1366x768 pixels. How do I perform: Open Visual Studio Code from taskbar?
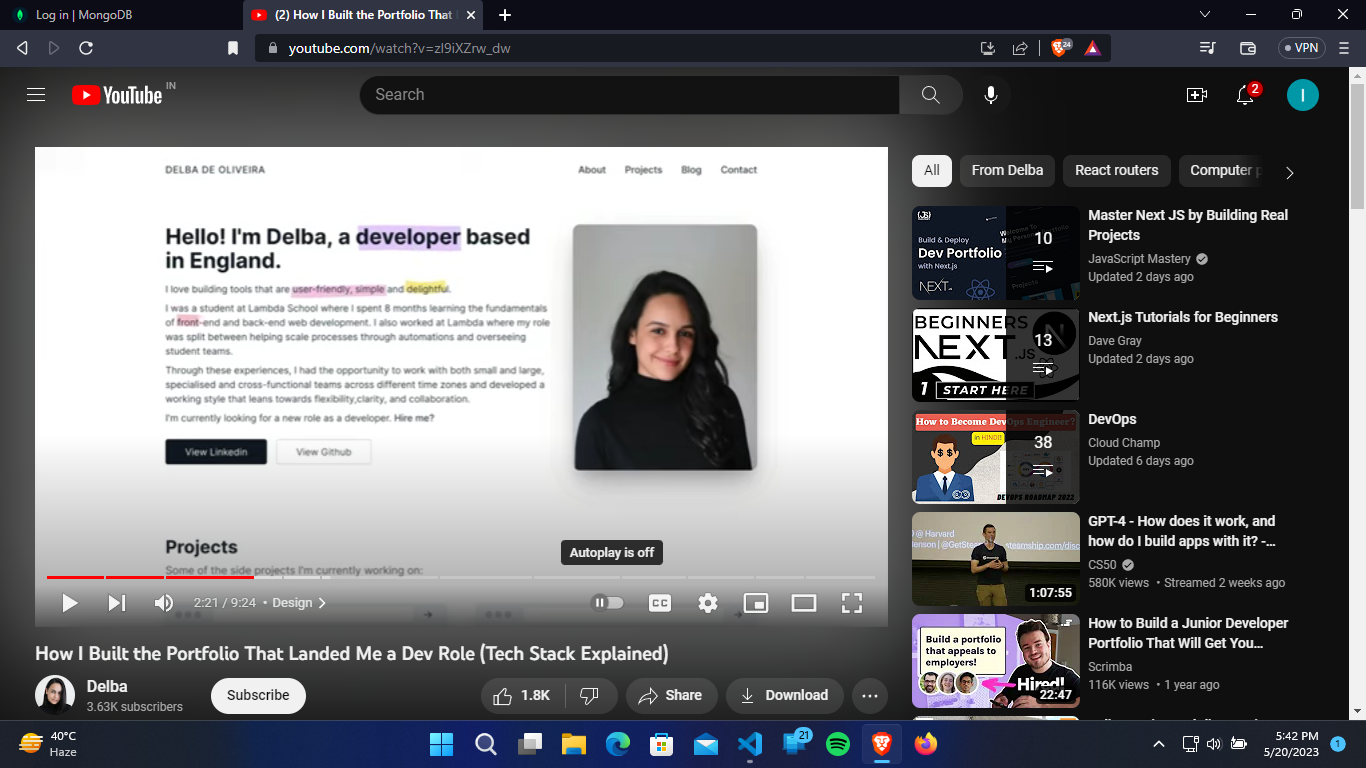750,744
